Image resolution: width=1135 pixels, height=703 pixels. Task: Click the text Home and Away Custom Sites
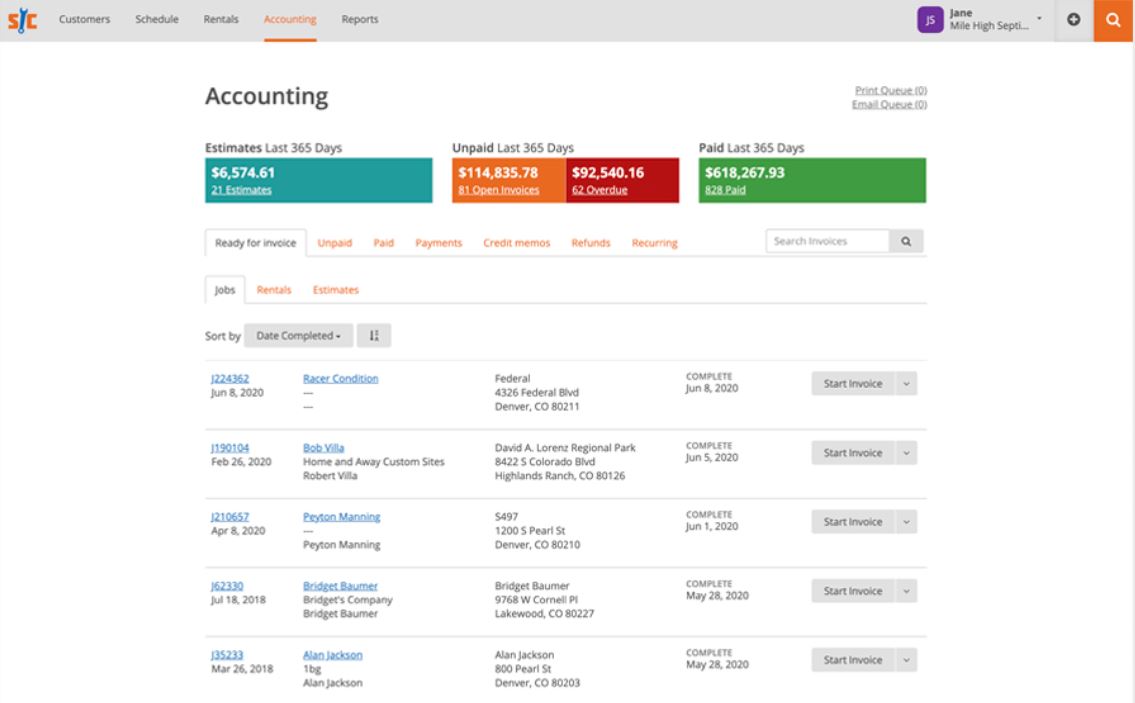(374, 461)
